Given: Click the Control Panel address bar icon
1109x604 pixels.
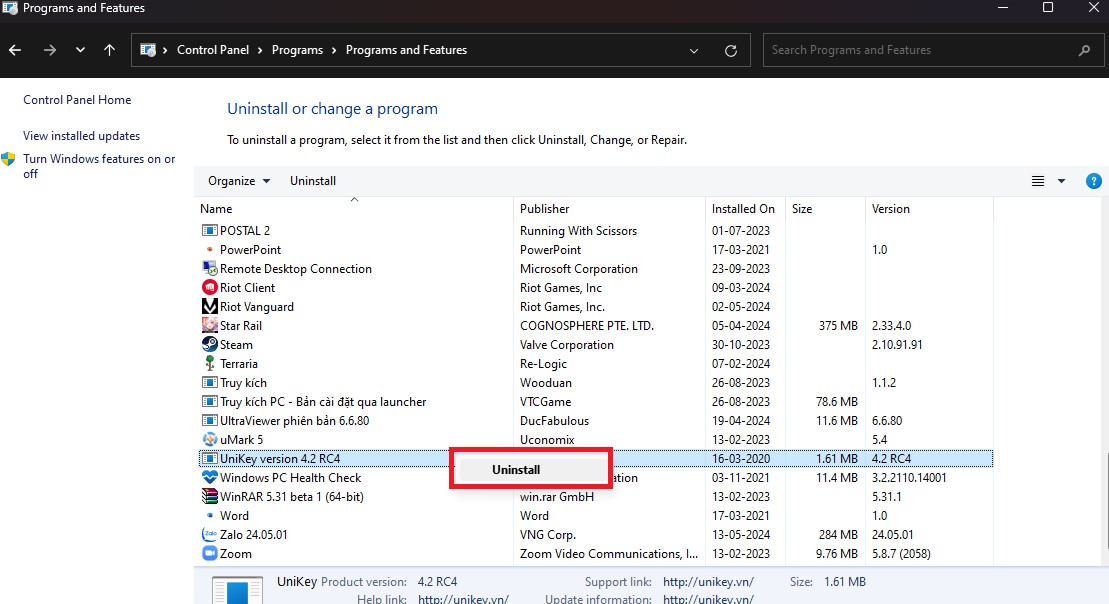Looking at the screenshot, I should click(x=148, y=50).
